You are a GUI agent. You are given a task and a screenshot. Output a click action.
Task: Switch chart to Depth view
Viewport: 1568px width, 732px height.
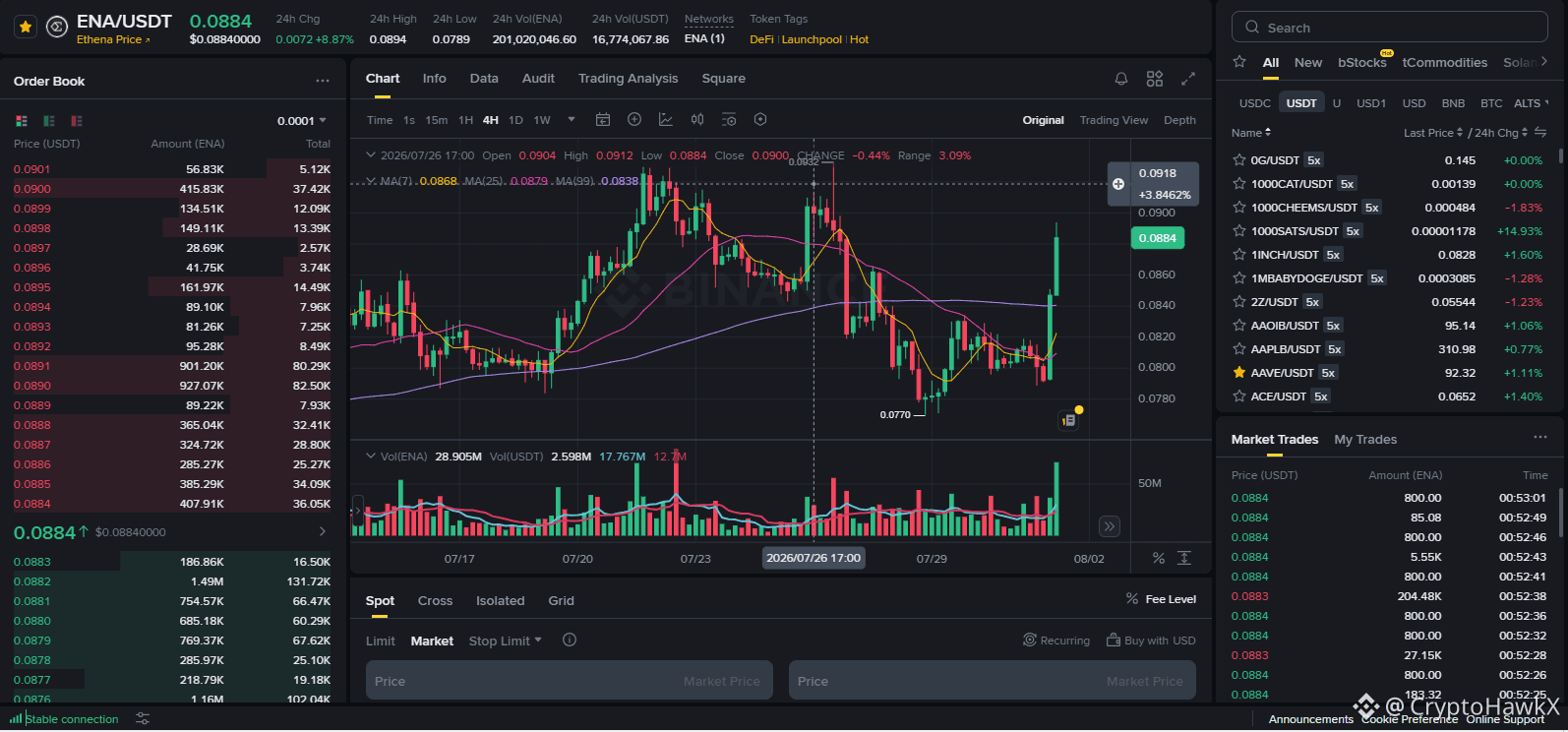pyautogui.click(x=1179, y=120)
